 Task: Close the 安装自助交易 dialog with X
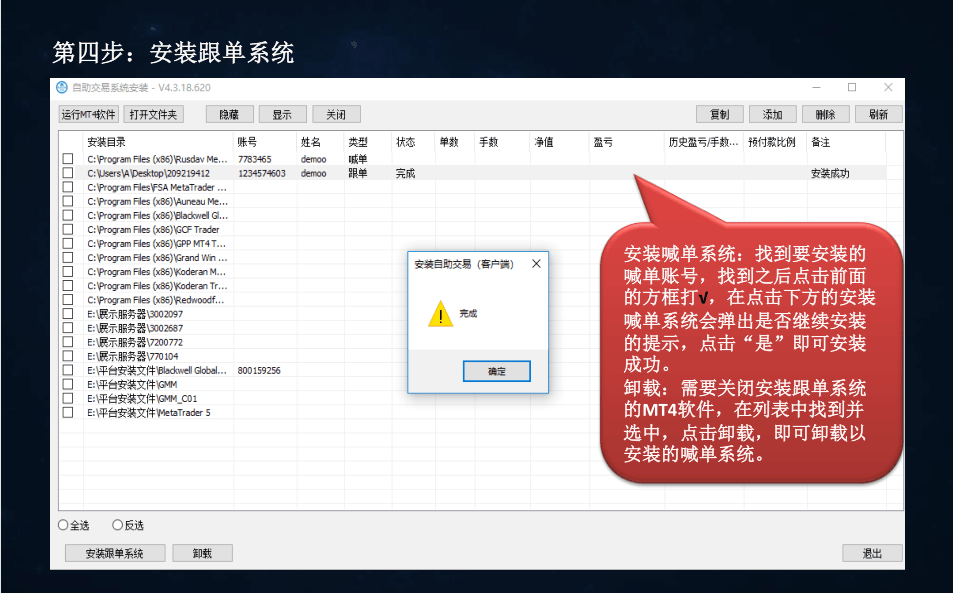point(536,264)
